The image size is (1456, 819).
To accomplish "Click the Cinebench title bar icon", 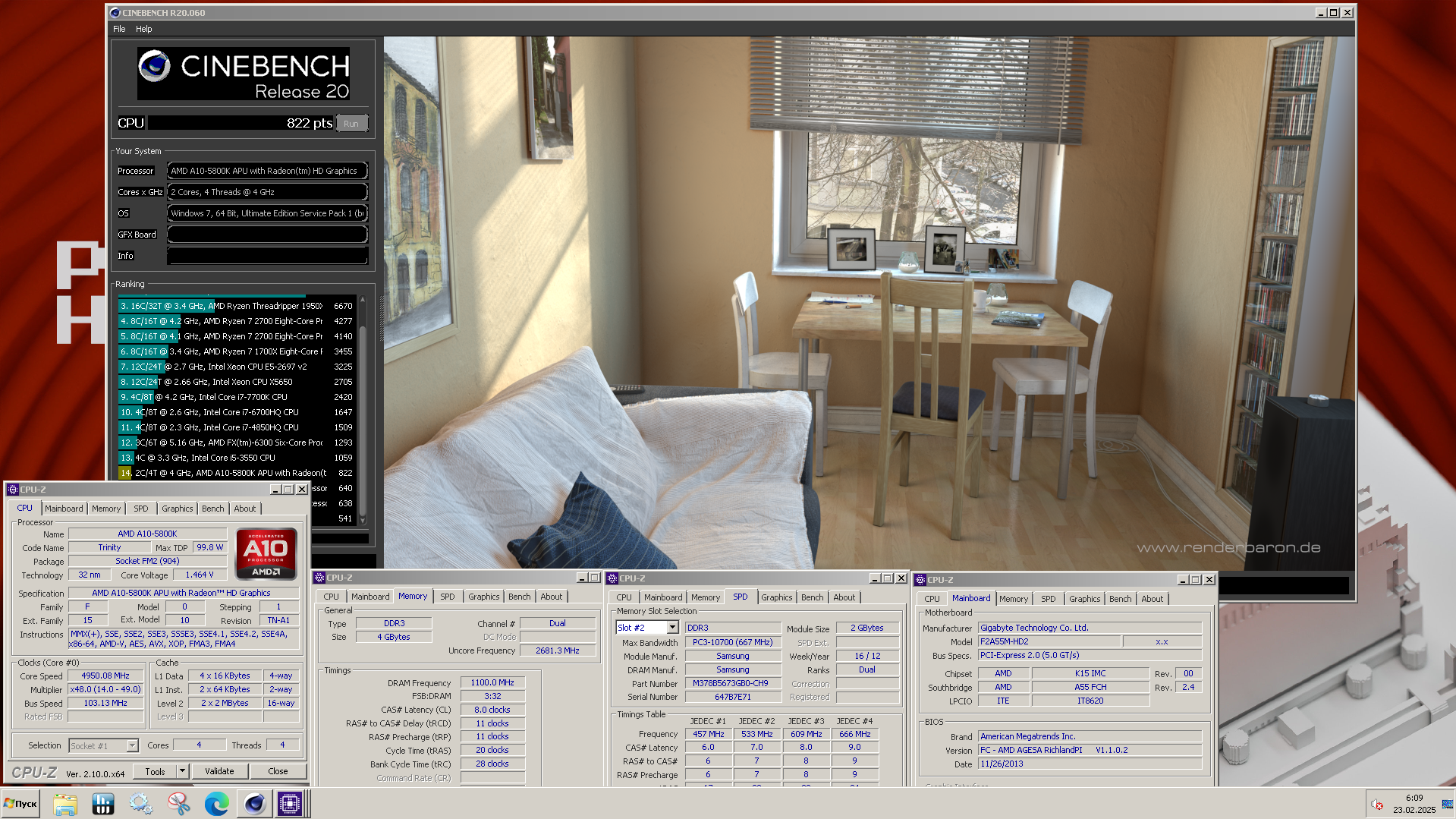I will pos(115,13).
